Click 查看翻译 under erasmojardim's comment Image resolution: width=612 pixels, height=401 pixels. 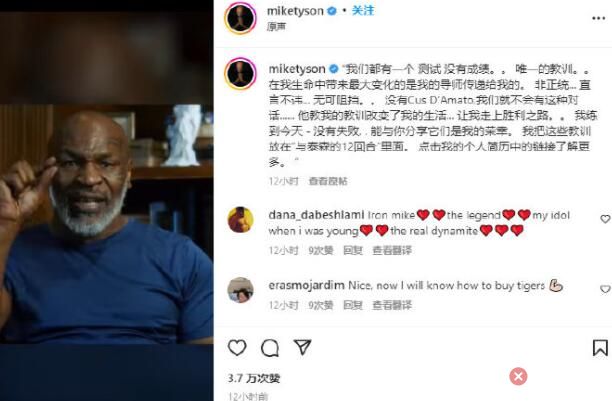[x=392, y=305]
